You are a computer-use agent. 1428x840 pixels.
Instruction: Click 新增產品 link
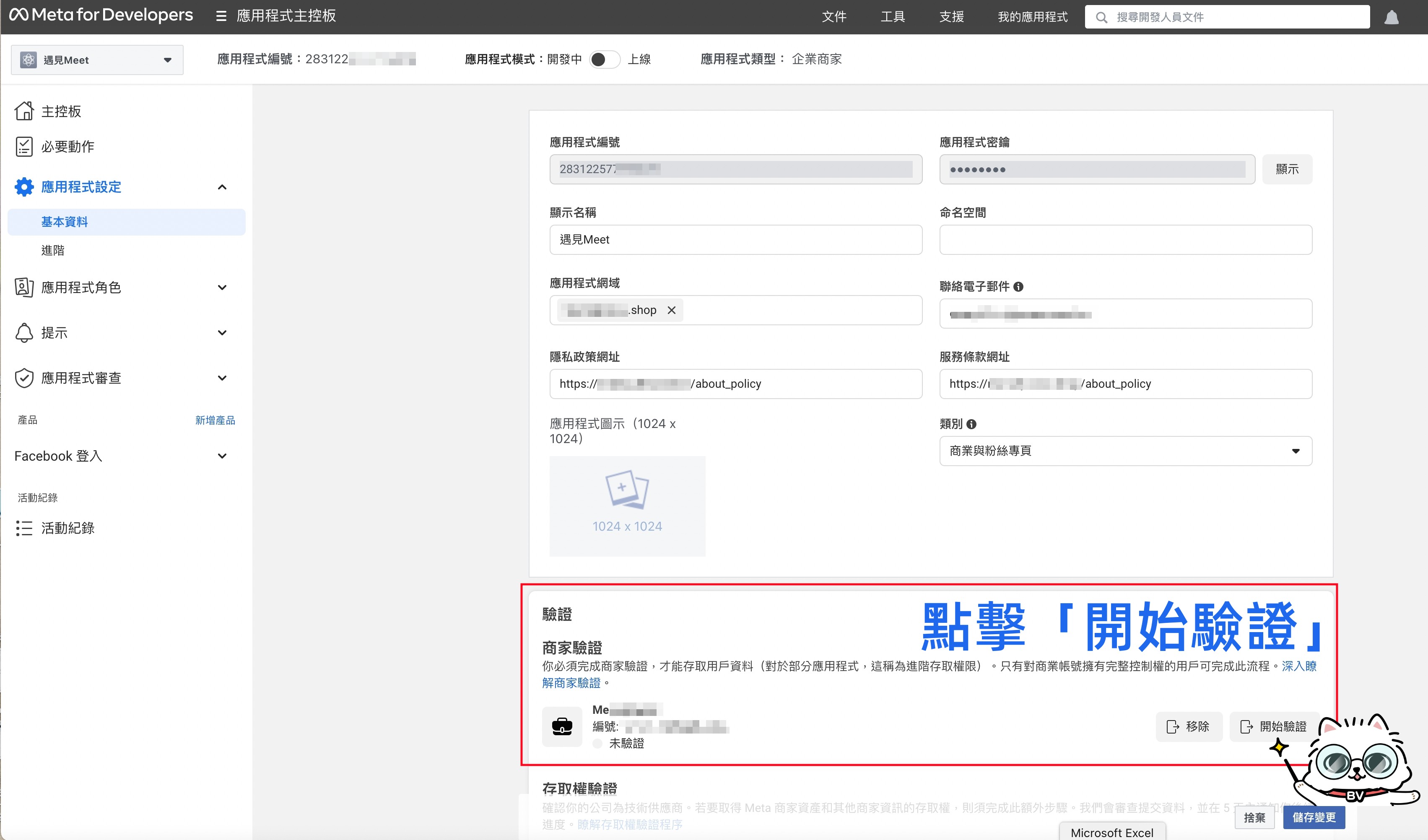point(215,420)
